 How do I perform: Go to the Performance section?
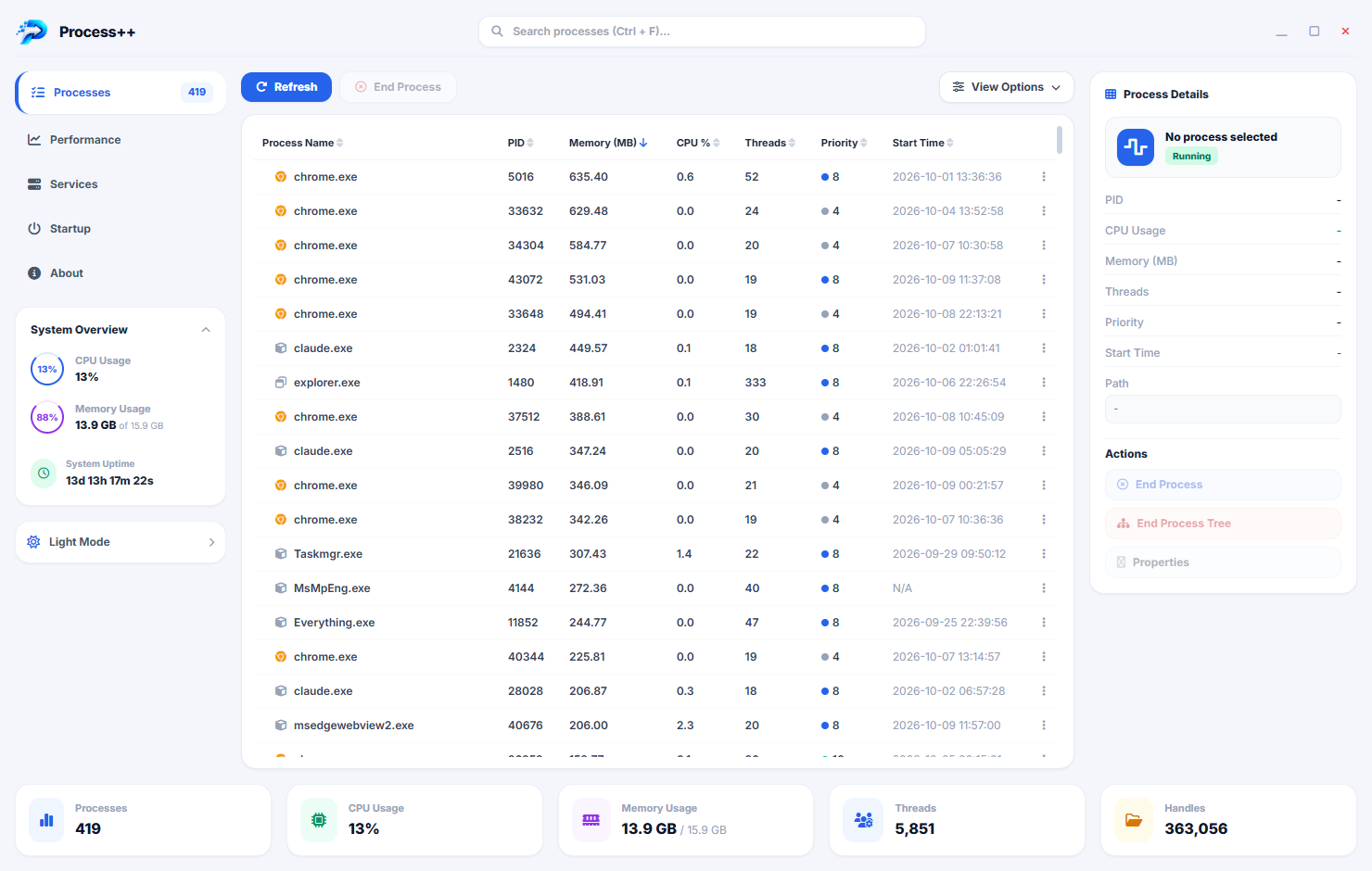[x=121, y=140]
